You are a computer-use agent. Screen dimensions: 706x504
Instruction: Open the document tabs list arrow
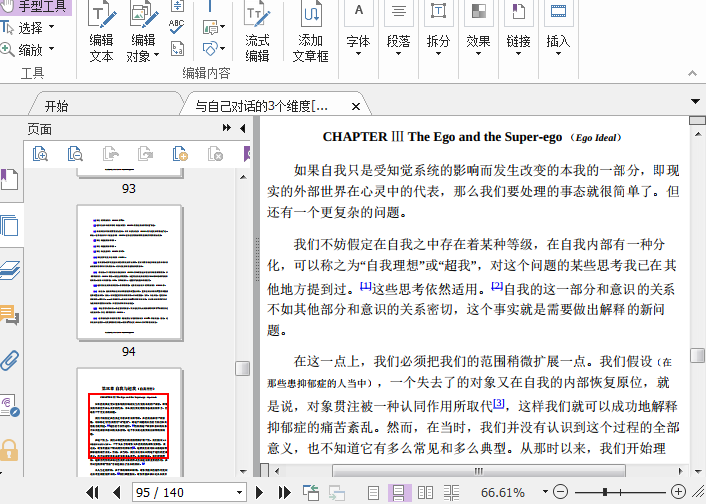tap(695, 102)
